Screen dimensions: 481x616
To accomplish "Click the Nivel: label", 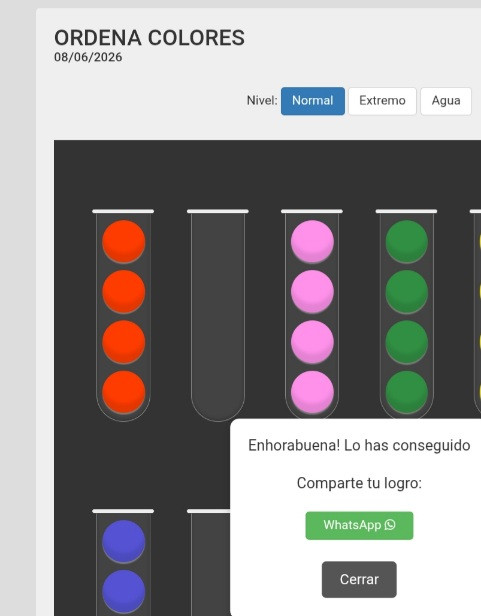I will tap(262, 101).
